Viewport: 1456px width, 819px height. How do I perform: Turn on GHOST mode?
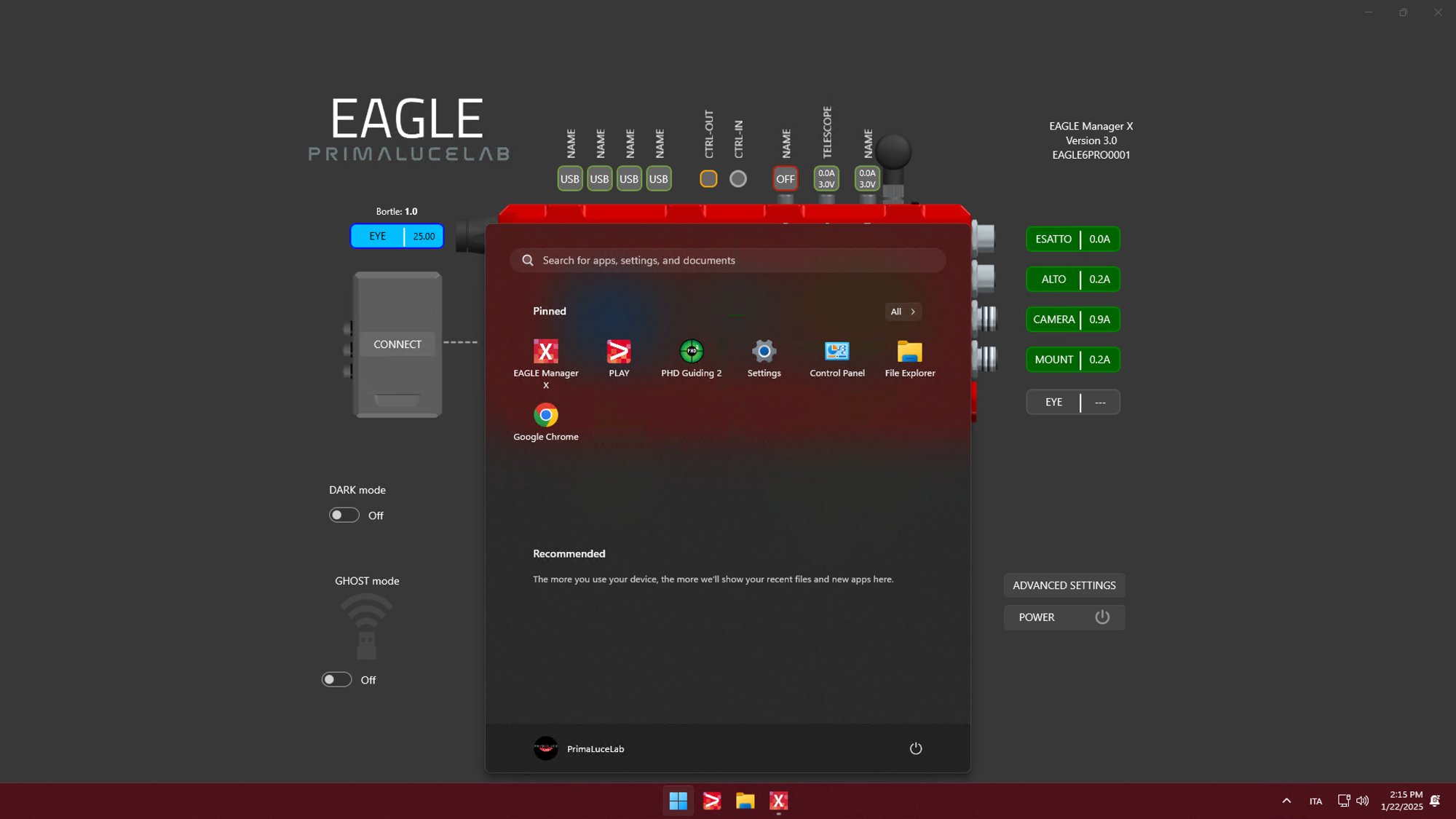click(336, 679)
